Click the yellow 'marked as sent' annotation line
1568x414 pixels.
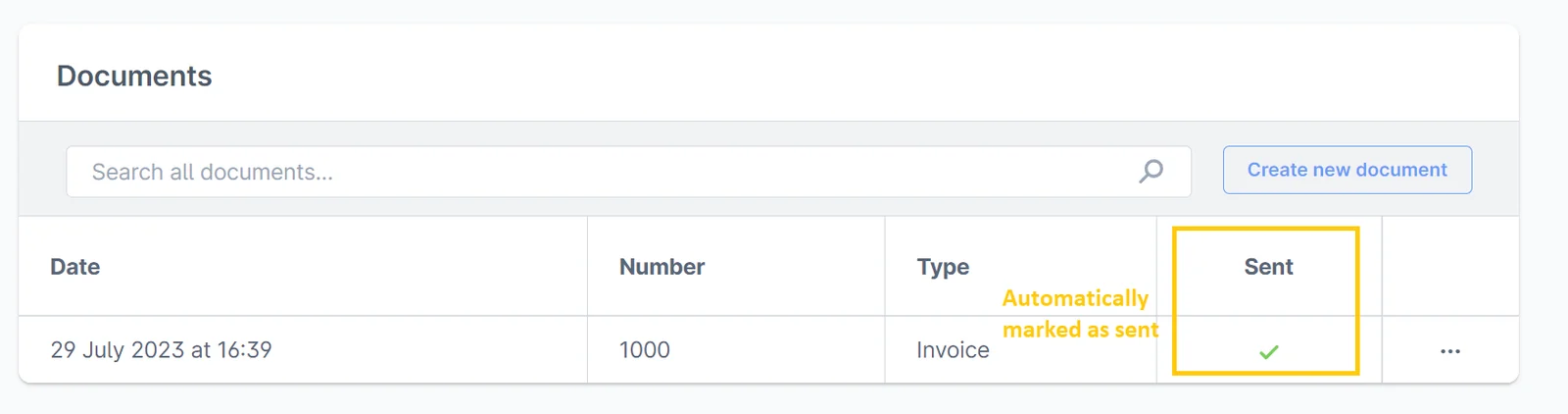(1081, 330)
